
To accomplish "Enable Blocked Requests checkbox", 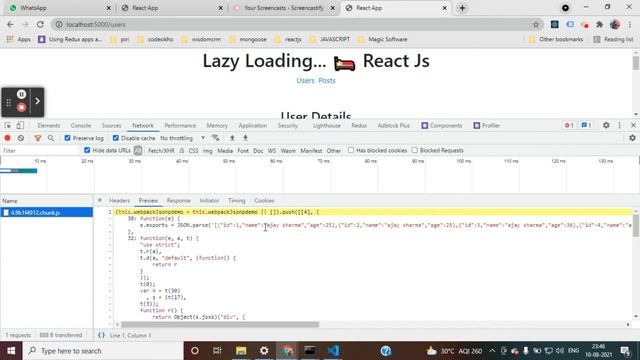I will coord(414,150).
